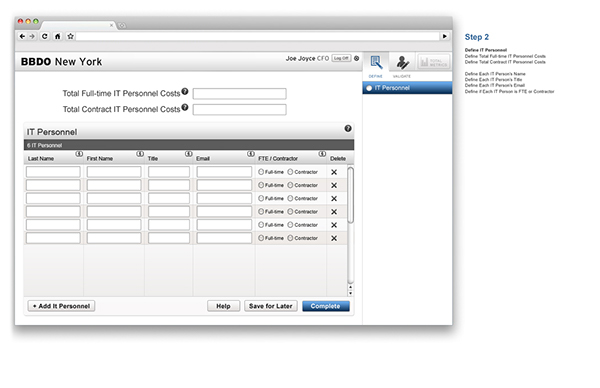Switch to the Validate tab
Image resolution: width=600 pixels, height=388 pixels.
402,65
